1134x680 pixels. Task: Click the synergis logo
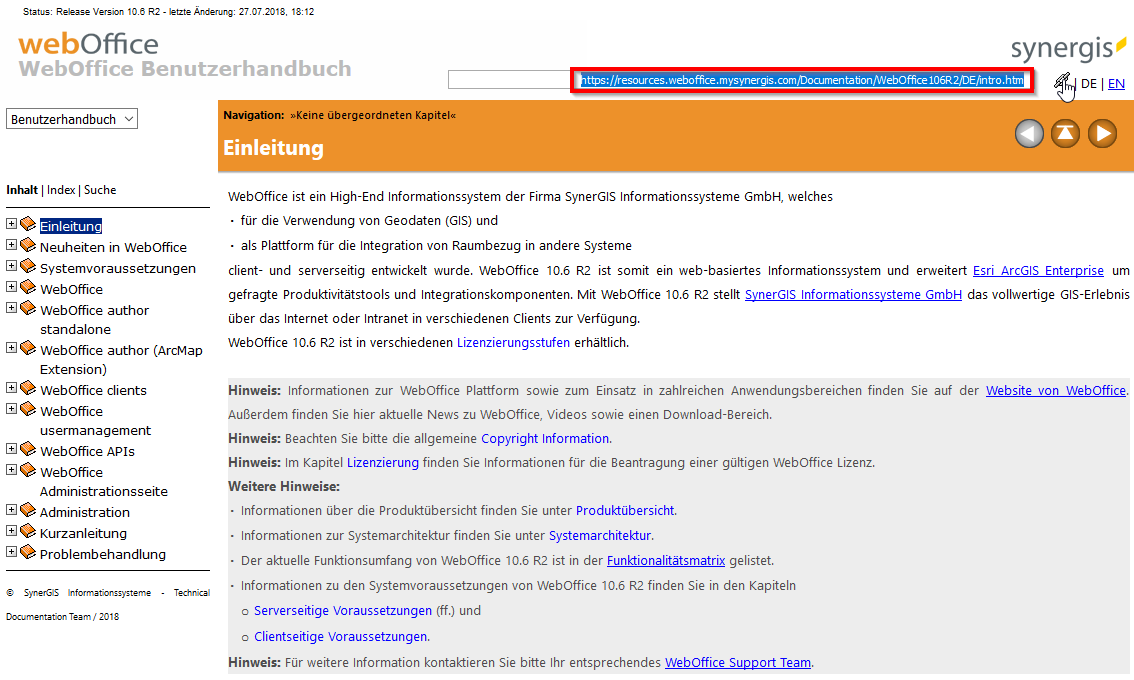[1067, 48]
